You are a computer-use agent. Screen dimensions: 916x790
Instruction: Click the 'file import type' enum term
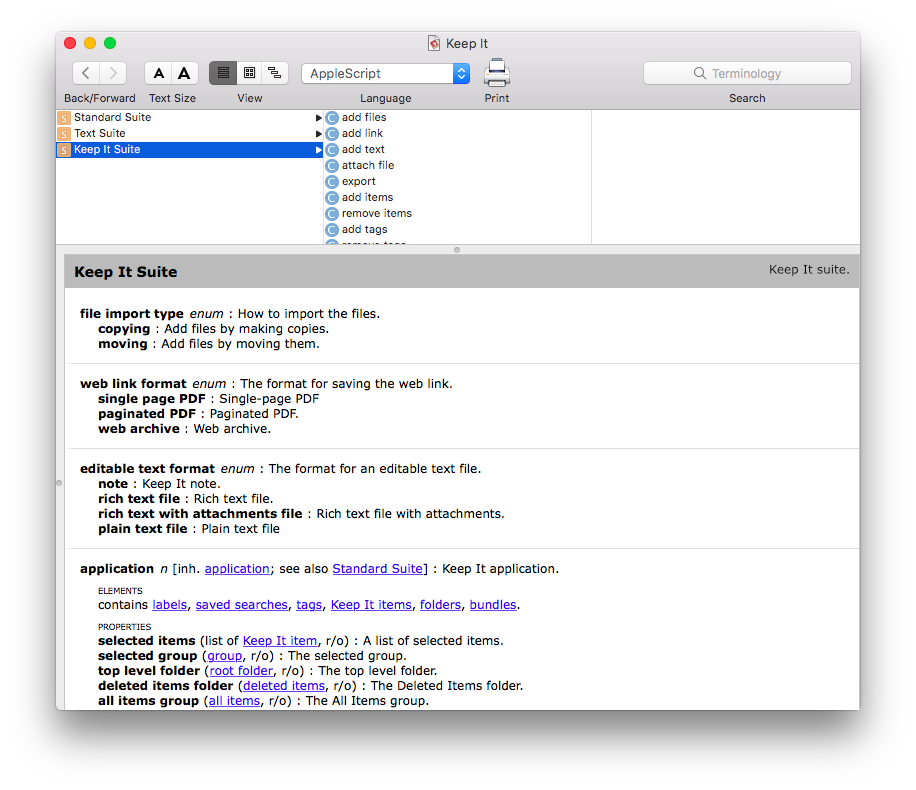click(131, 314)
